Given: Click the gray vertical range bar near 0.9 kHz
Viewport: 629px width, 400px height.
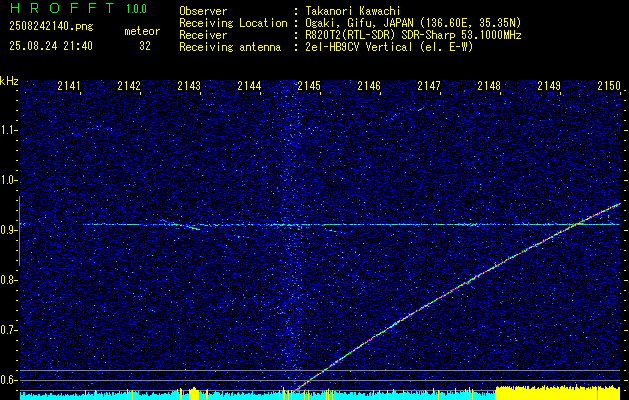Looking at the screenshot, I should point(19,231).
